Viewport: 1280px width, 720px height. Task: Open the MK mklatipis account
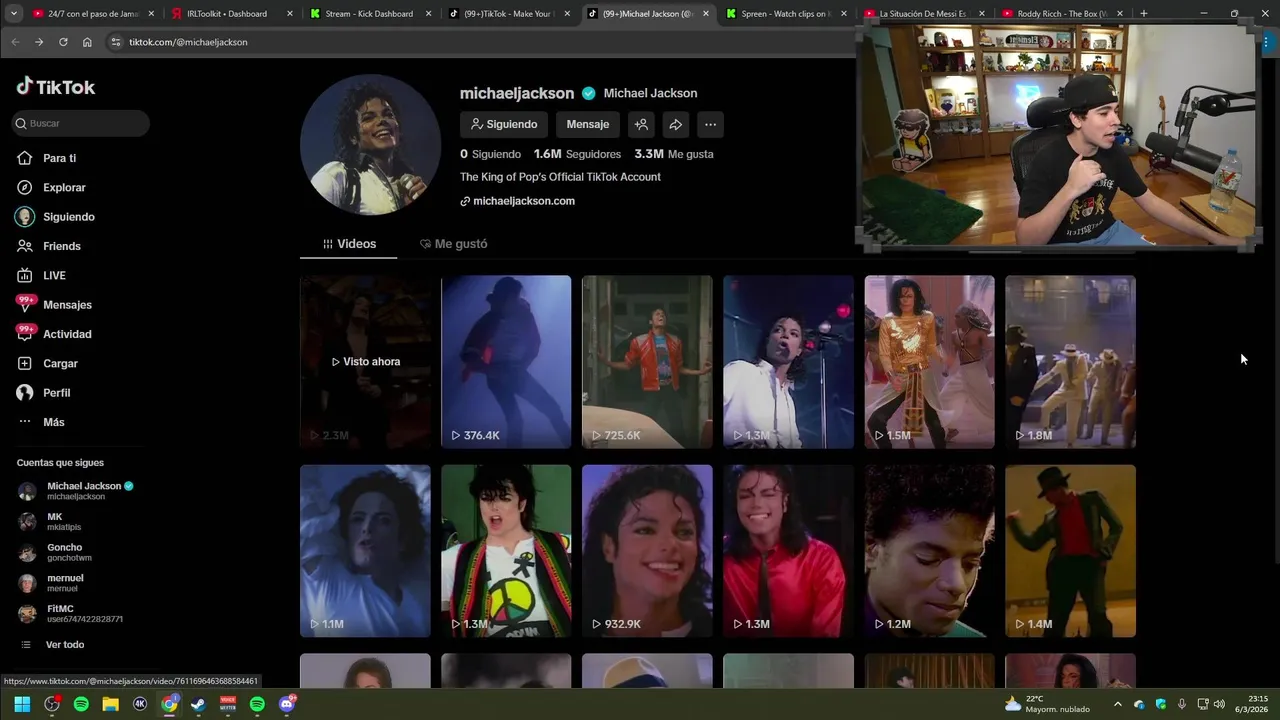pyautogui.click(x=50, y=521)
